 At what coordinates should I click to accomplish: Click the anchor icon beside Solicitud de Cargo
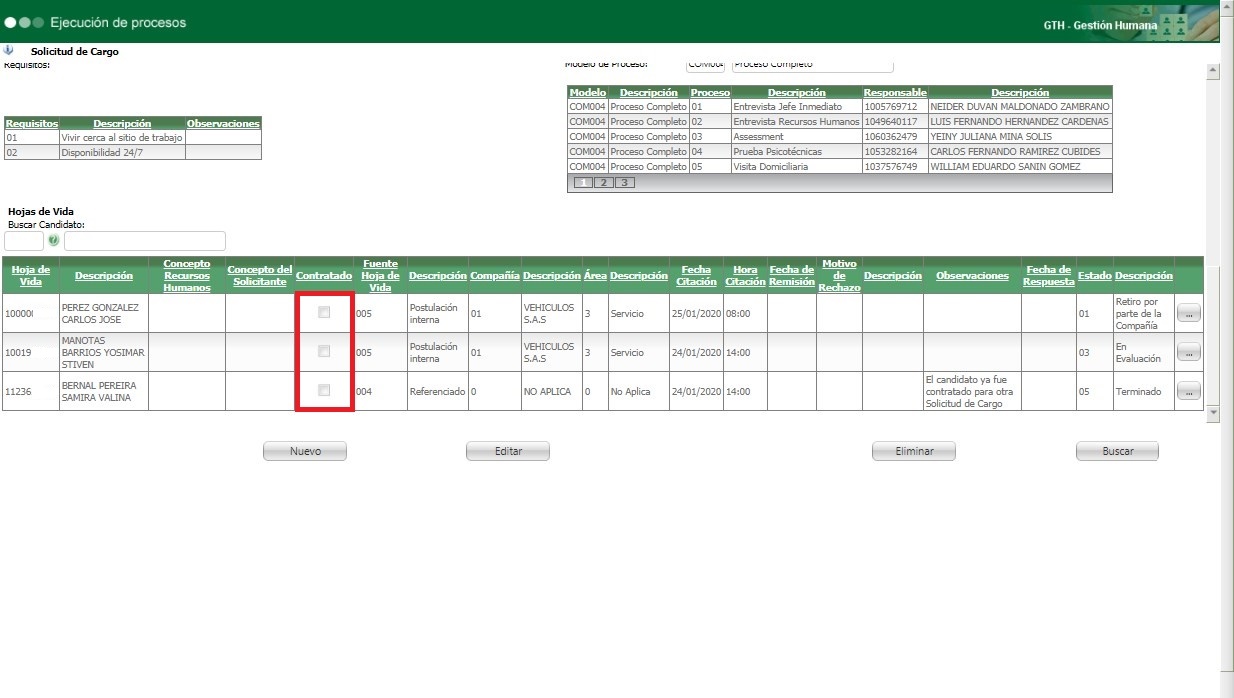click(x=8, y=50)
